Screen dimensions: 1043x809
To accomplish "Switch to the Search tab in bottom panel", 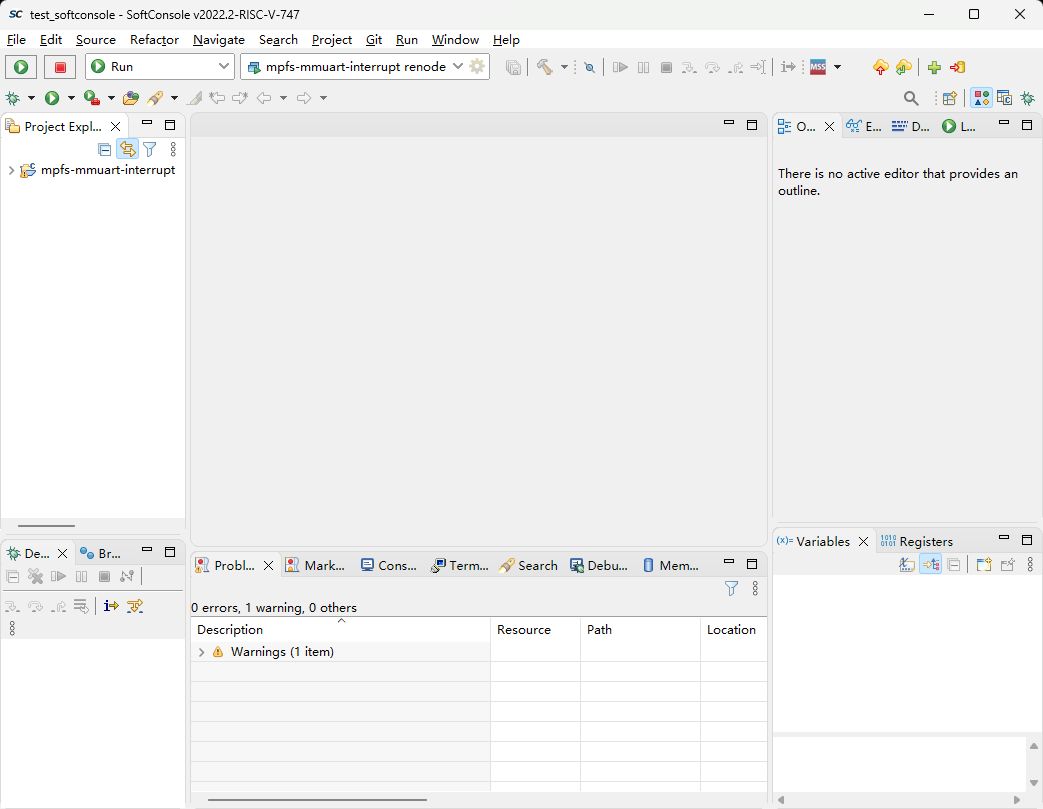I will tap(529, 566).
